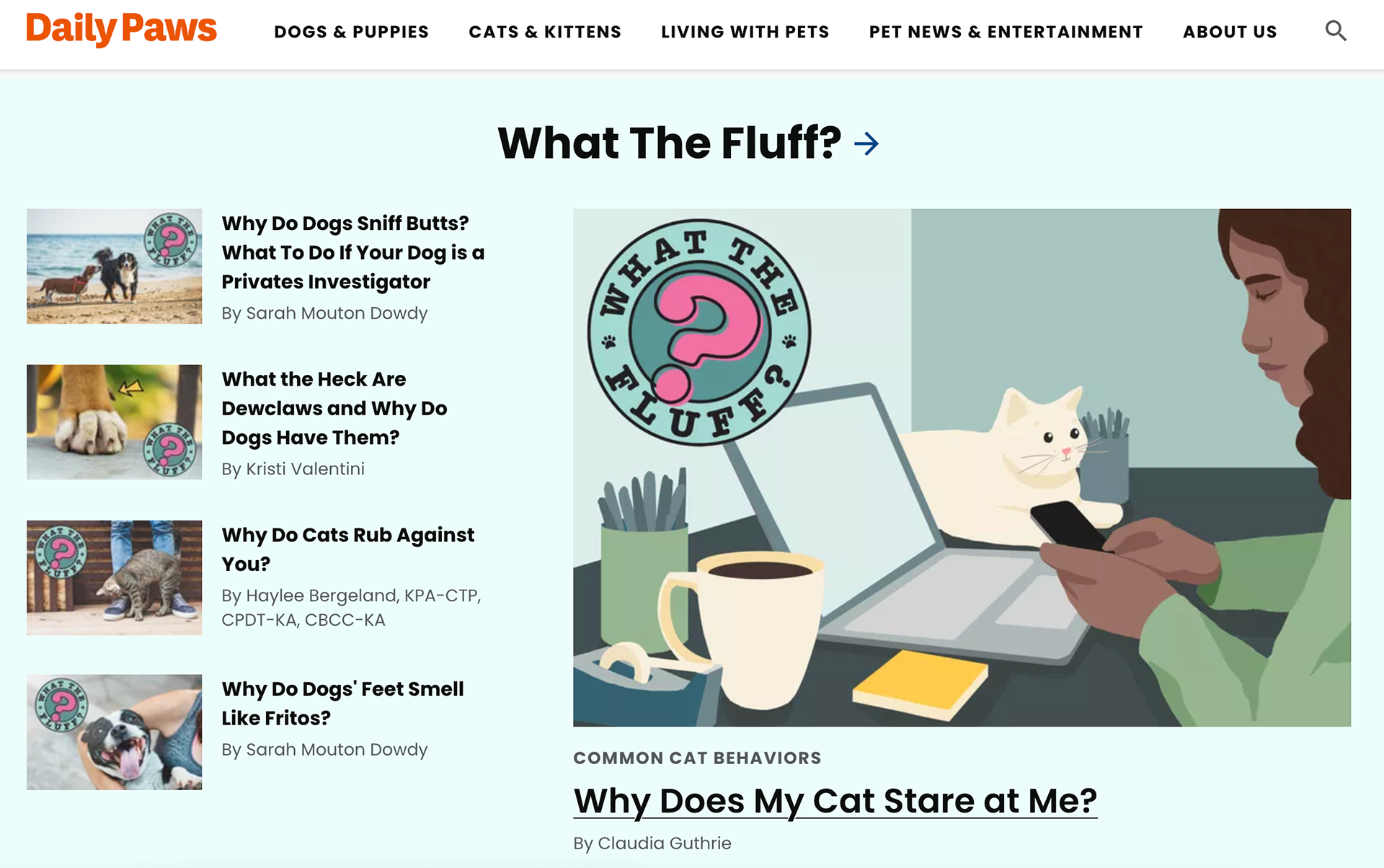This screenshot has width=1384, height=868.
Task: Go to the About Us page
Action: tap(1230, 32)
